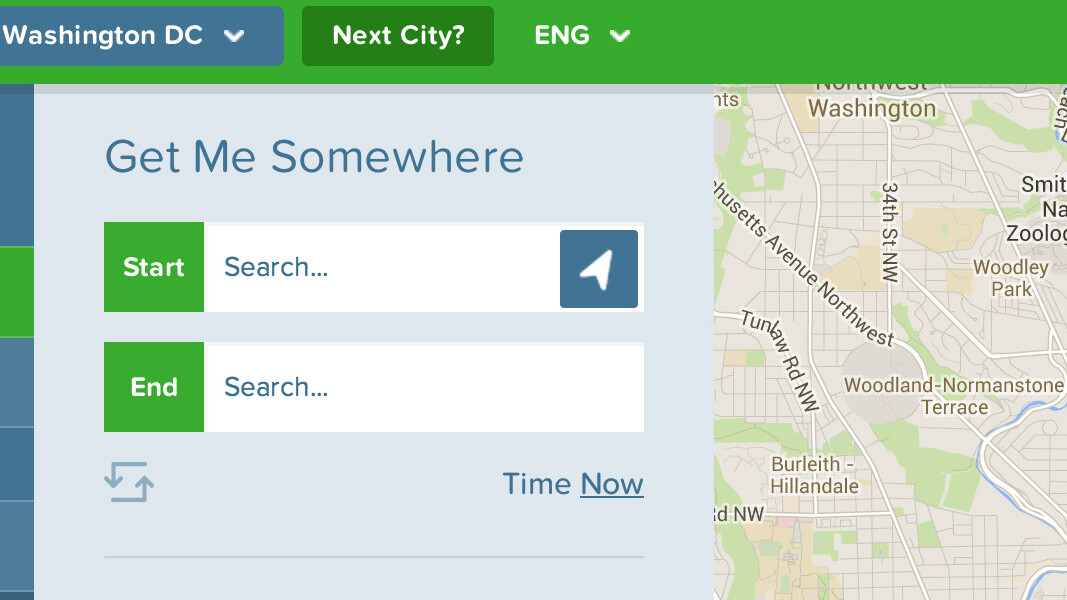This screenshot has height=600, width=1067.
Task: Click Northwest Washington map label
Action: point(871,100)
